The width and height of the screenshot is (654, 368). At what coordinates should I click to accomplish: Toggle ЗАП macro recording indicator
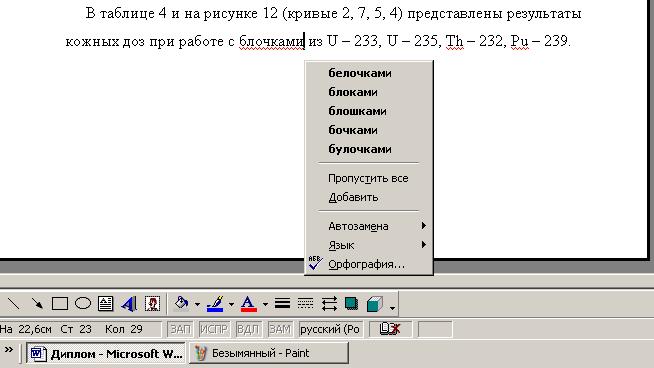180,329
